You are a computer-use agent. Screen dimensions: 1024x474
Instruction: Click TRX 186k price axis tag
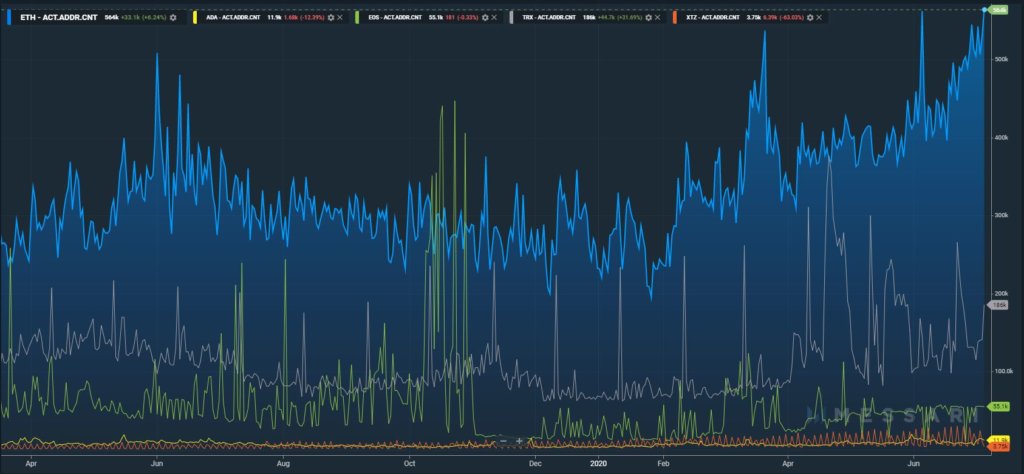click(1000, 305)
